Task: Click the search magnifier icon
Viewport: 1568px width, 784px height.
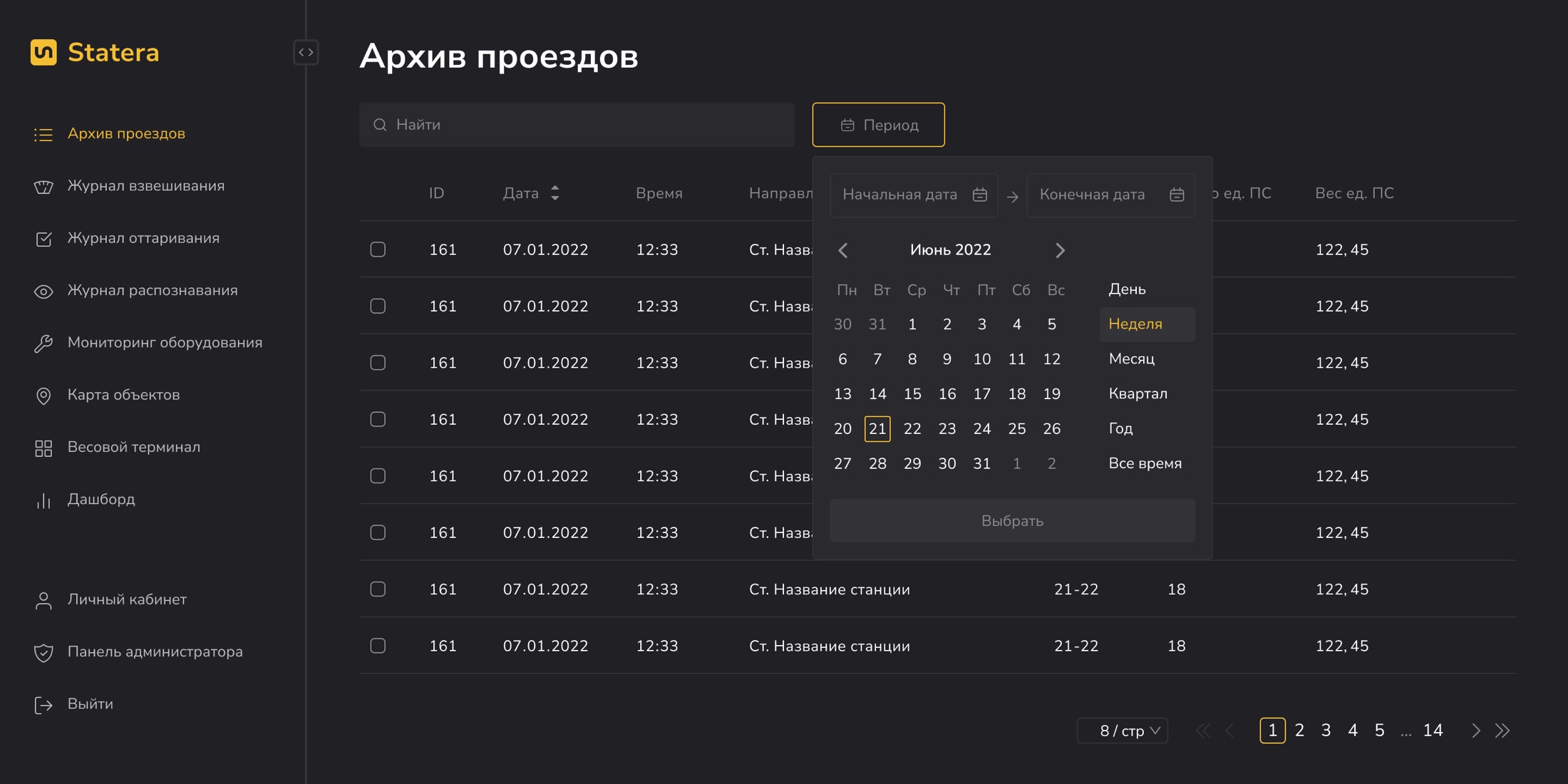Action: pos(380,125)
